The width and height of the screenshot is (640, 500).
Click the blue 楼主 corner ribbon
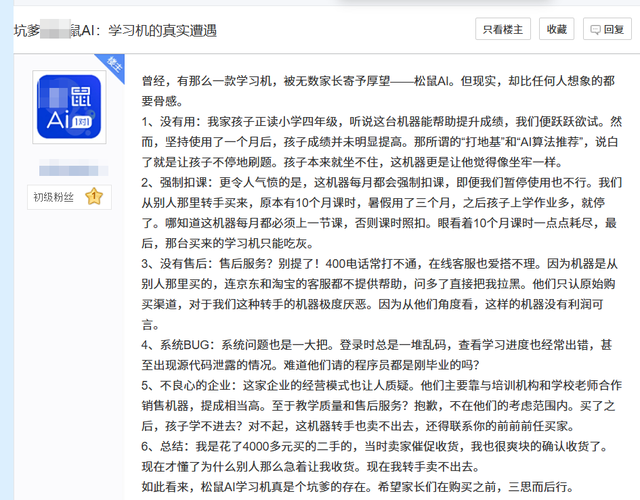pyautogui.click(x=113, y=65)
